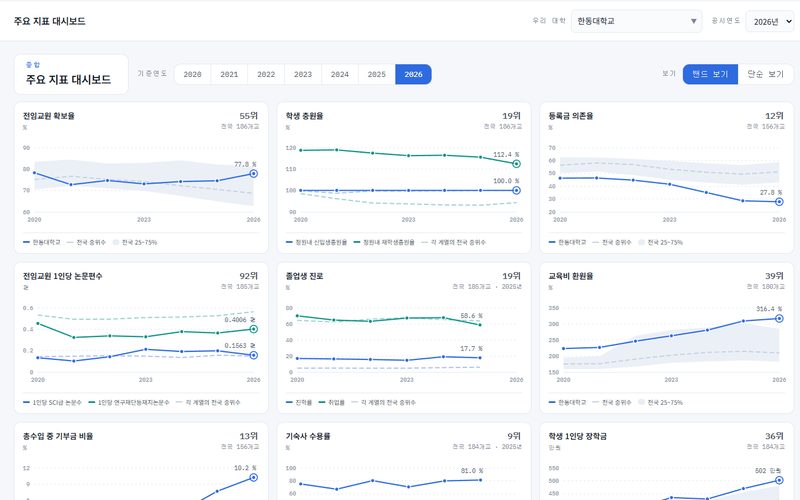
Task: Click the 주요 지표 대시보드 header title
Action: coord(49,21)
